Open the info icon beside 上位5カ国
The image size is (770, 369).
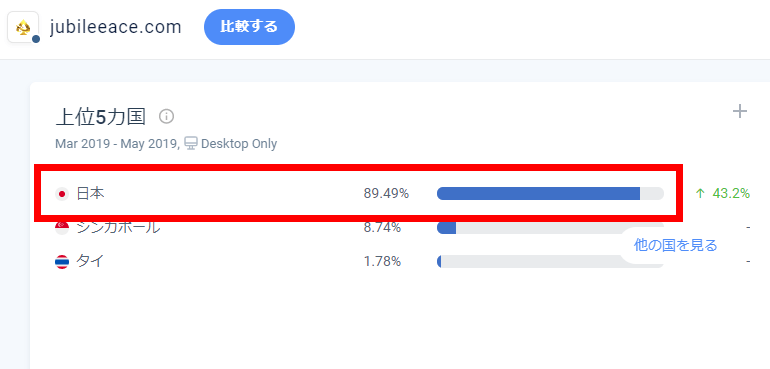[x=166, y=116]
